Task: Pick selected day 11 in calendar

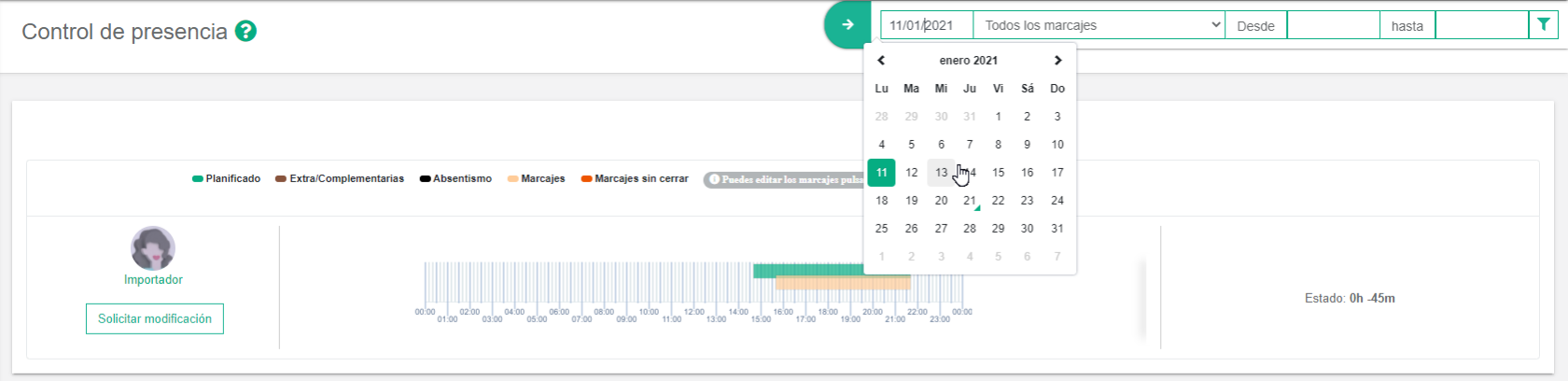Action: point(881,173)
